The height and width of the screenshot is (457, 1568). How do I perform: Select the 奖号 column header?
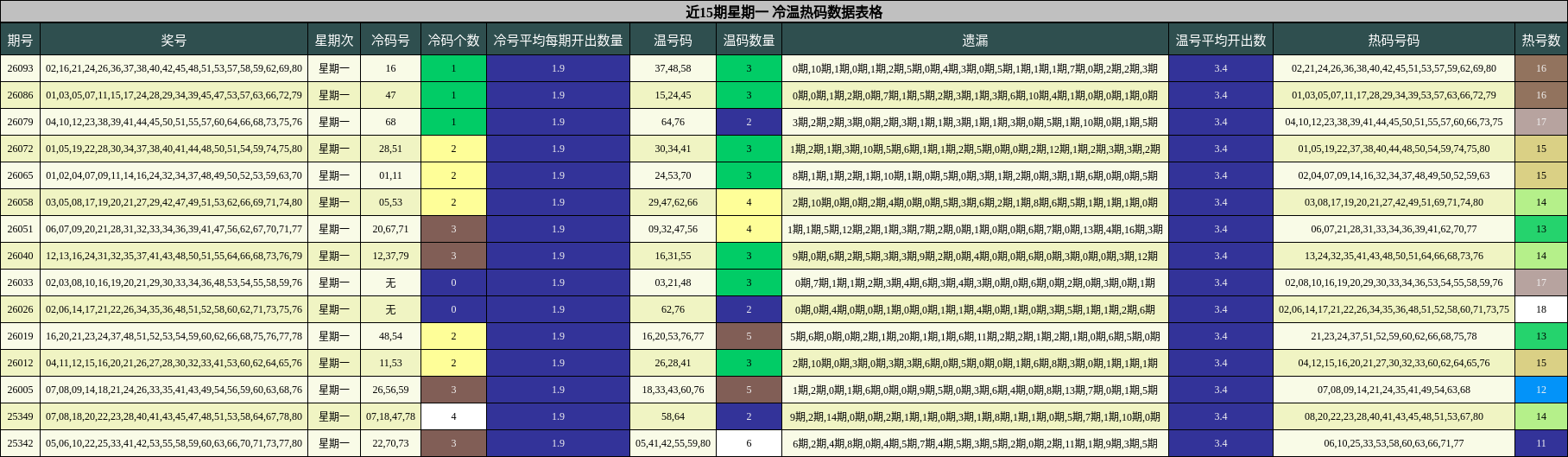(x=174, y=40)
